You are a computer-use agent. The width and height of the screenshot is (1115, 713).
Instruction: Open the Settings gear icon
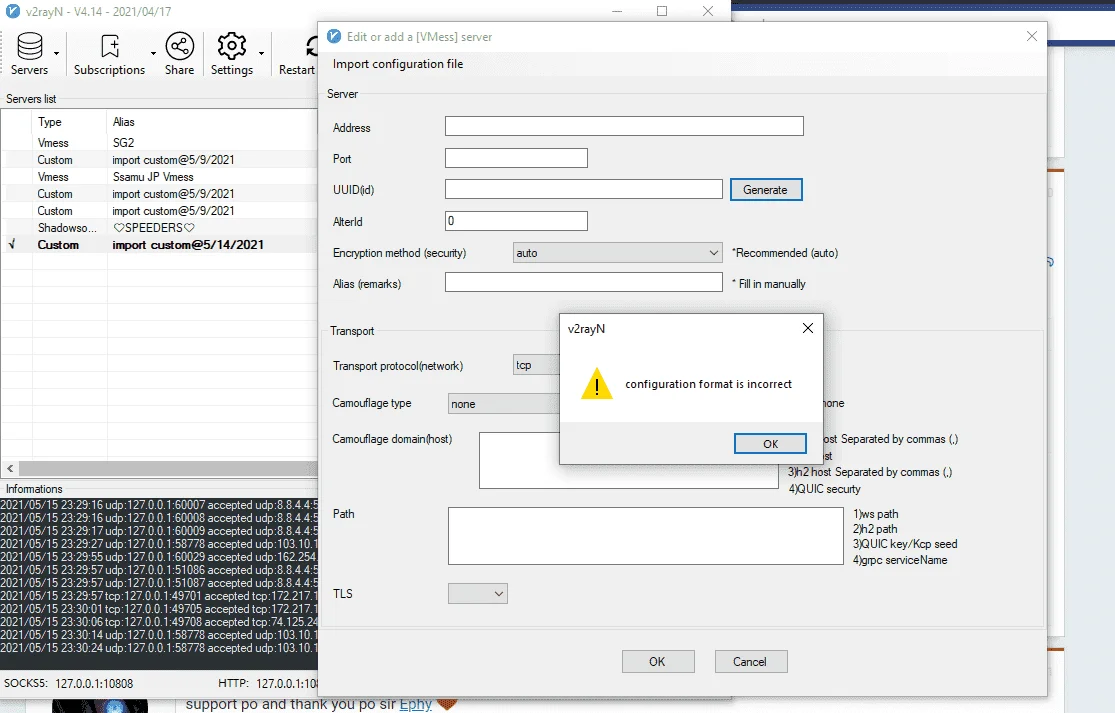click(232, 54)
